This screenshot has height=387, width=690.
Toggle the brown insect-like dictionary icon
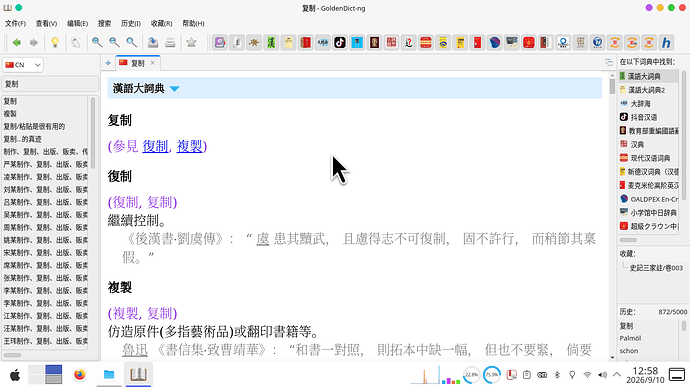point(254,42)
